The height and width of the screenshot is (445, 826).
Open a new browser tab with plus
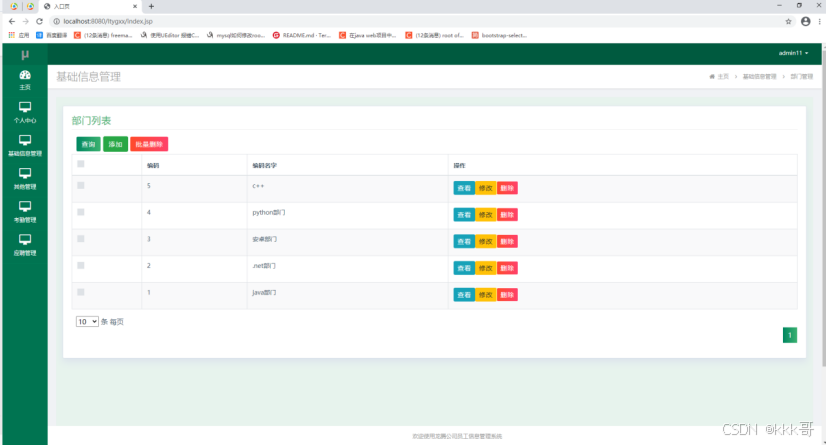(x=151, y=6)
